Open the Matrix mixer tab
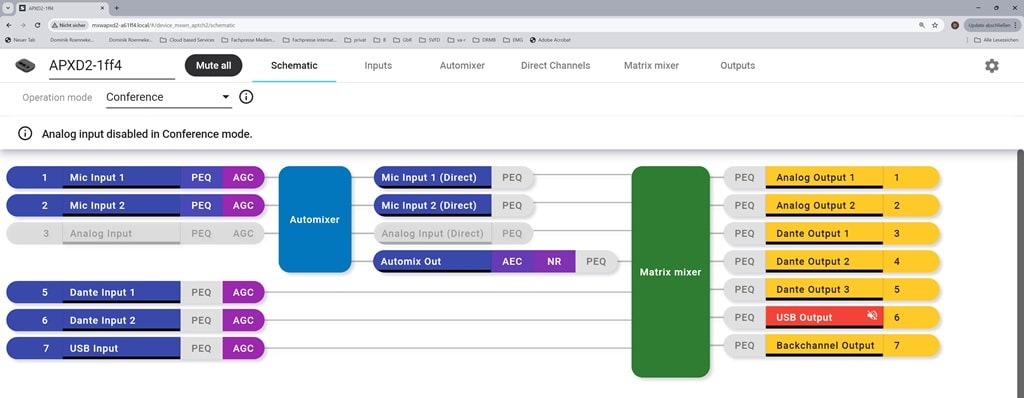This screenshot has width=1024, height=398. click(x=651, y=65)
